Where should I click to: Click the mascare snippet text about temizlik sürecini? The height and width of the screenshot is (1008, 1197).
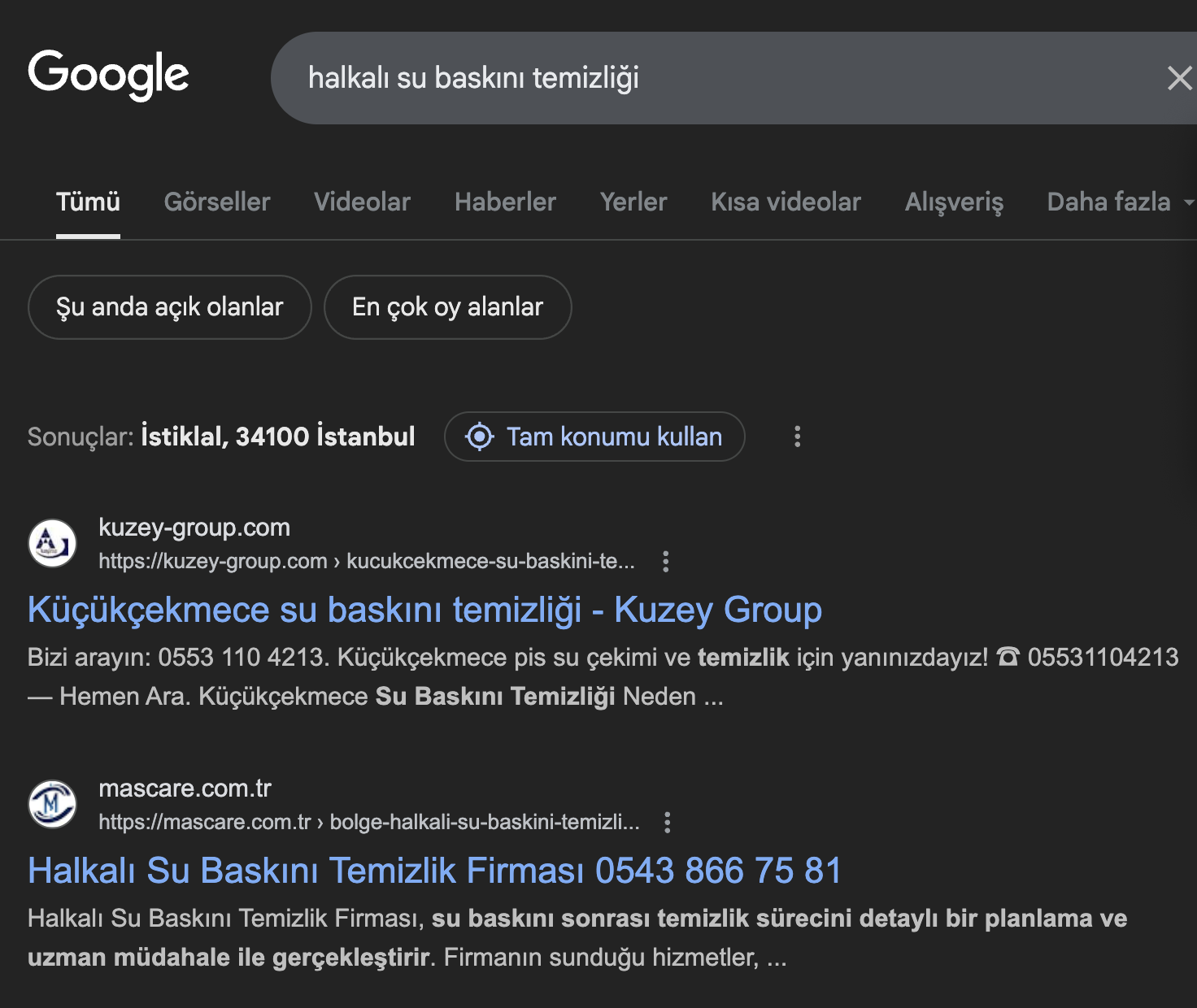coord(577,938)
